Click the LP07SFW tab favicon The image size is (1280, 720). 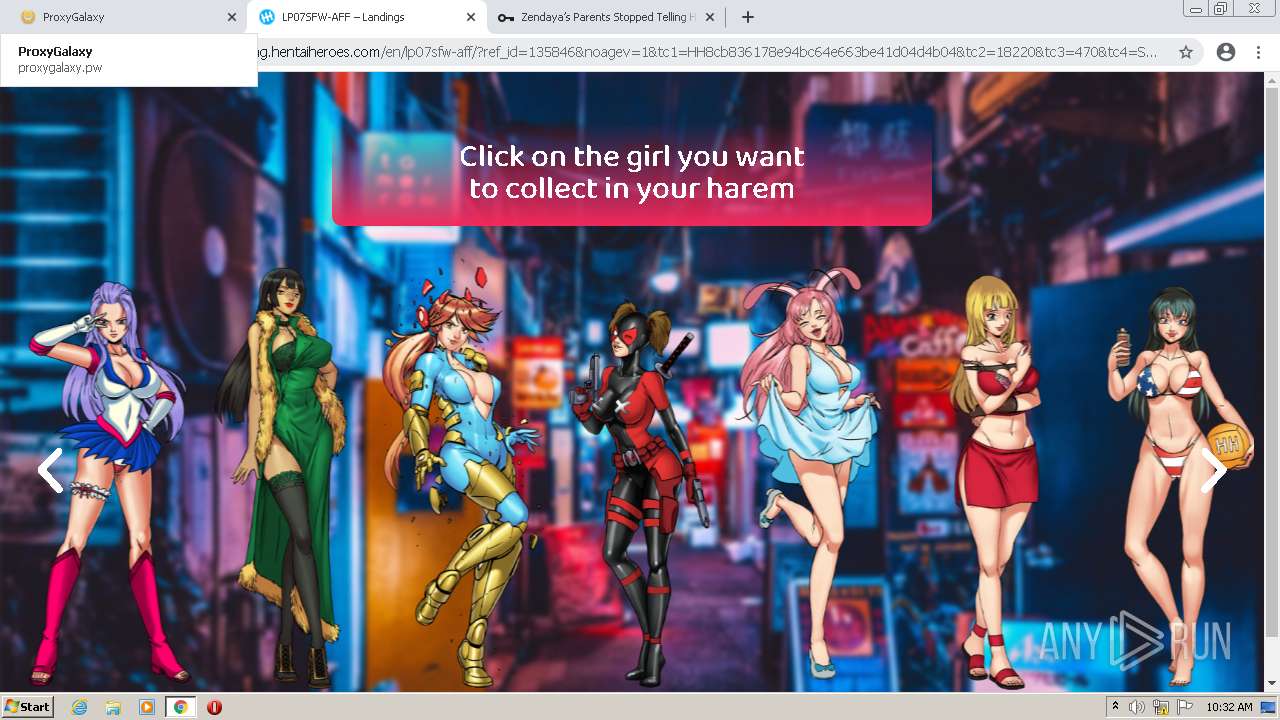(266, 17)
